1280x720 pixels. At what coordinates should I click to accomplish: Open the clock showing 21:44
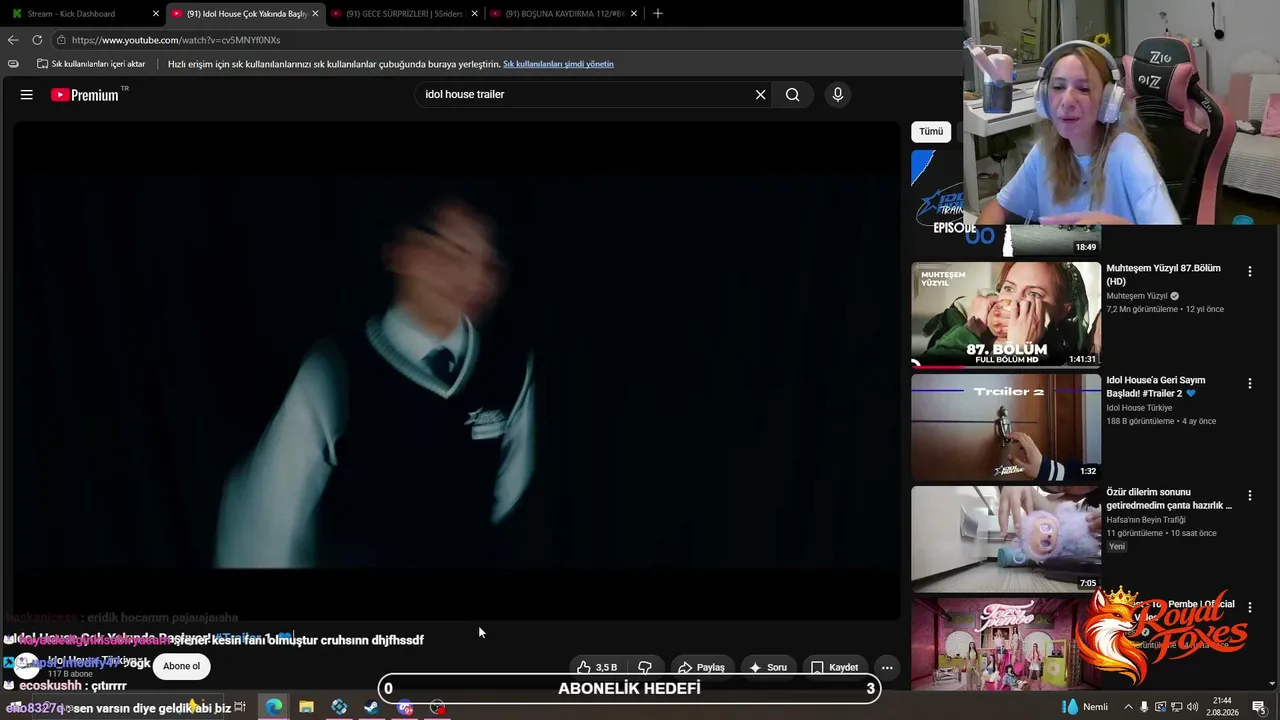point(1222,707)
